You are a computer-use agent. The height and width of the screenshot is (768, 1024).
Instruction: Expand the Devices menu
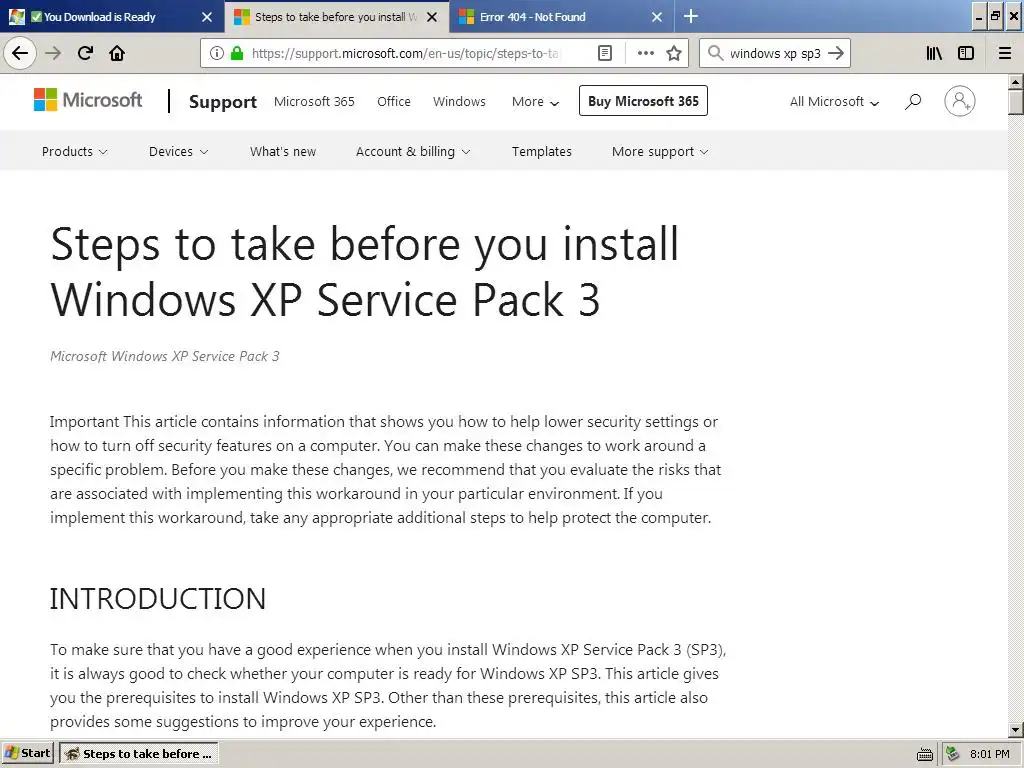coord(178,152)
